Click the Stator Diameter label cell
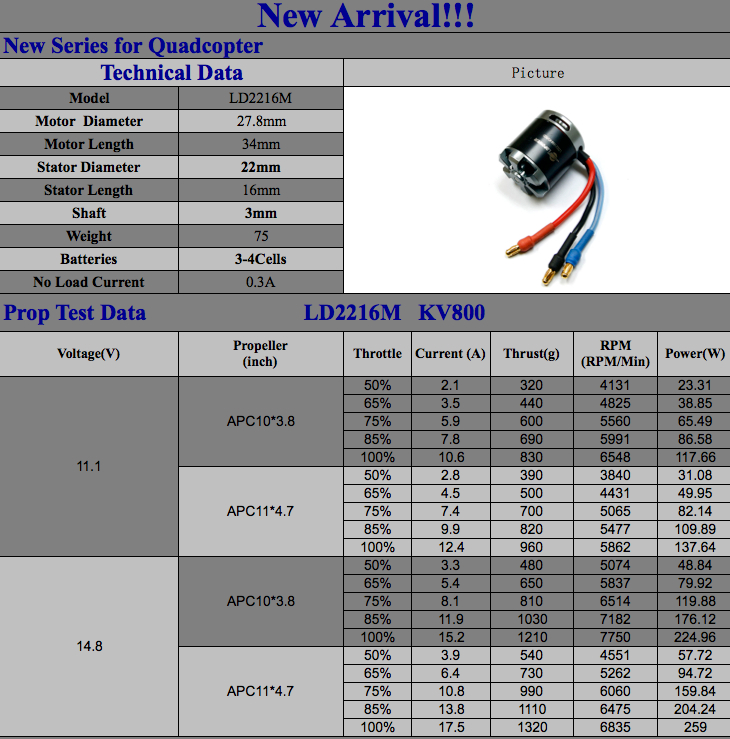Viewport: 730px width, 739px height. (89, 167)
